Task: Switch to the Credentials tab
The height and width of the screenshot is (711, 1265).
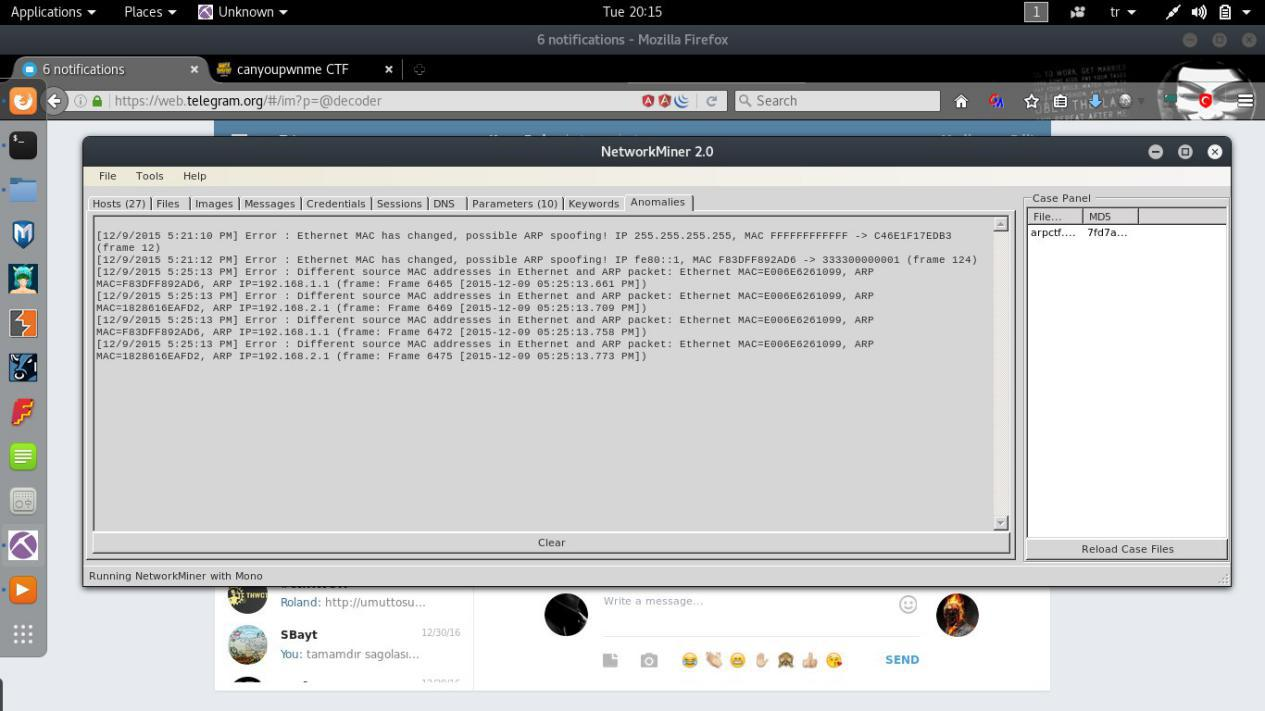Action: [336, 203]
